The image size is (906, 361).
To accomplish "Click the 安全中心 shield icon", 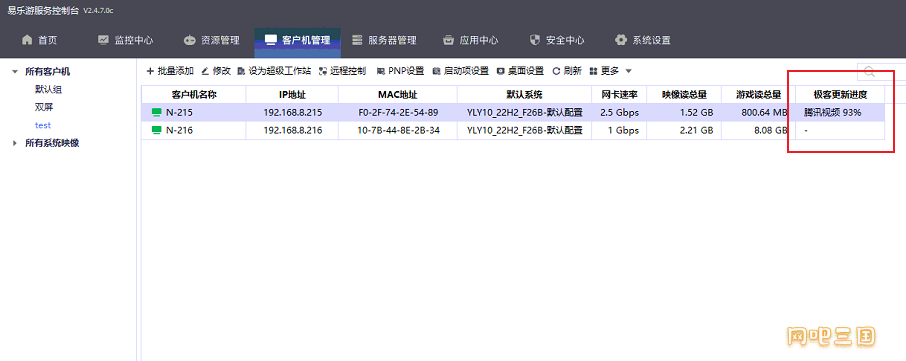I will click(534, 40).
